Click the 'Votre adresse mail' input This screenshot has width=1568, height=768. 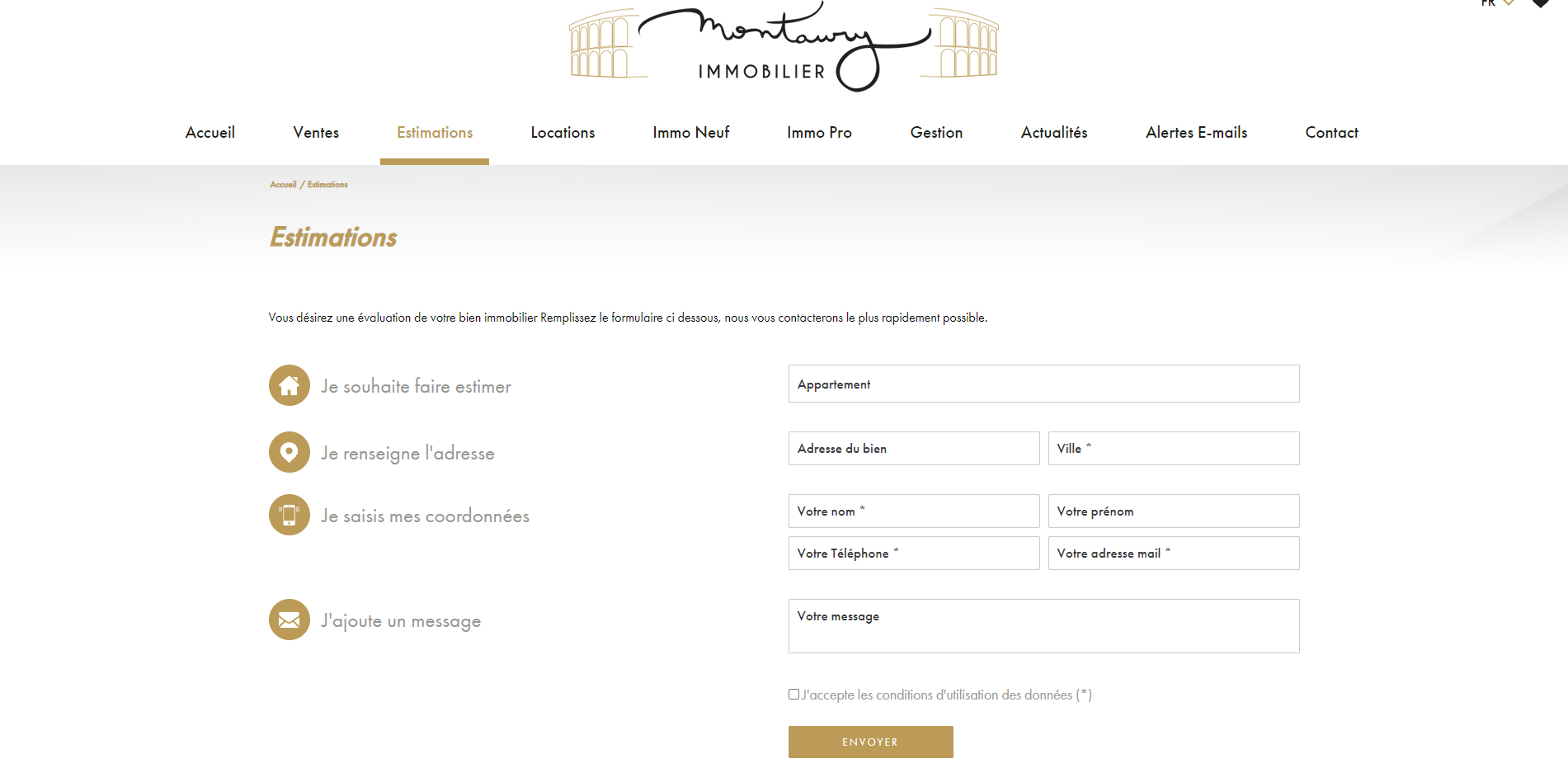(x=1173, y=554)
